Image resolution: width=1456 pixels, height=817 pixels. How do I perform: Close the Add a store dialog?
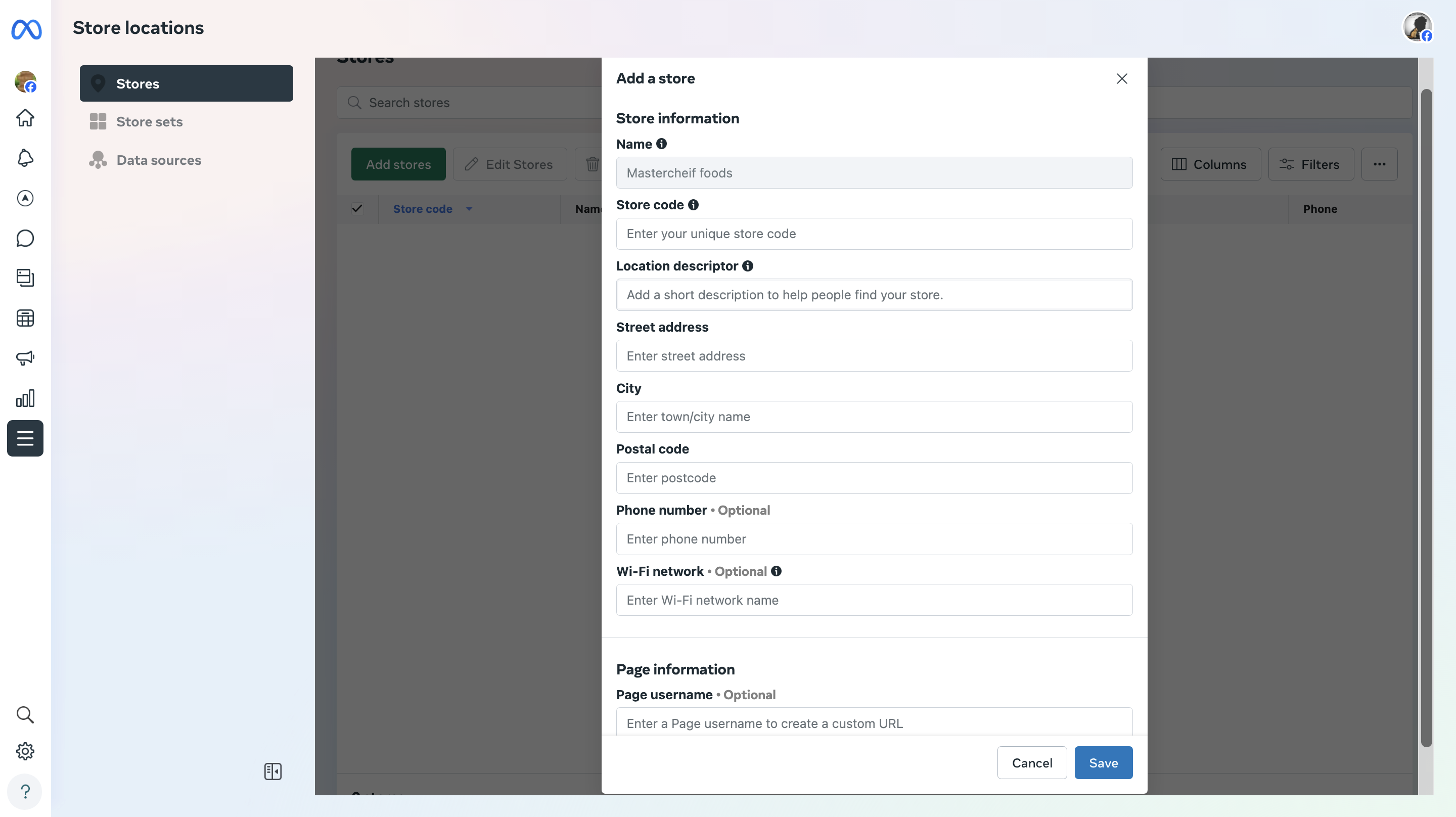click(1122, 78)
